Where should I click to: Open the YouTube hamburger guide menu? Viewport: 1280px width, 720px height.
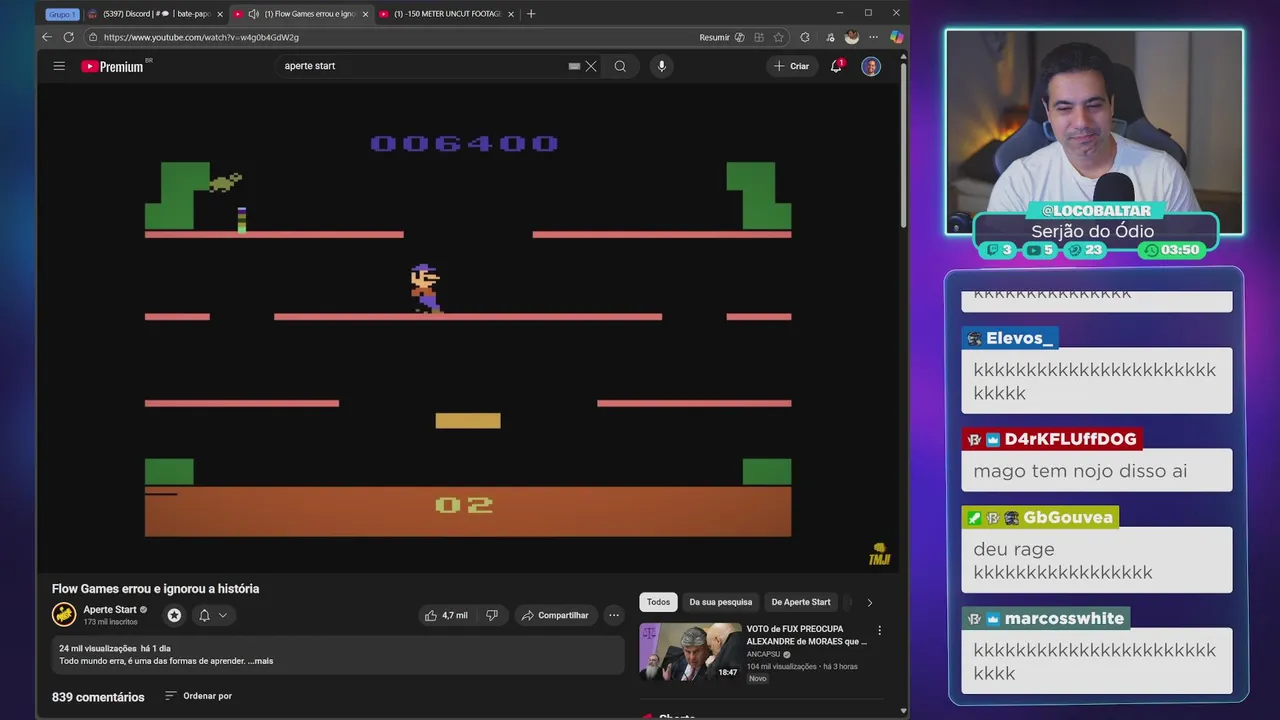click(59, 66)
